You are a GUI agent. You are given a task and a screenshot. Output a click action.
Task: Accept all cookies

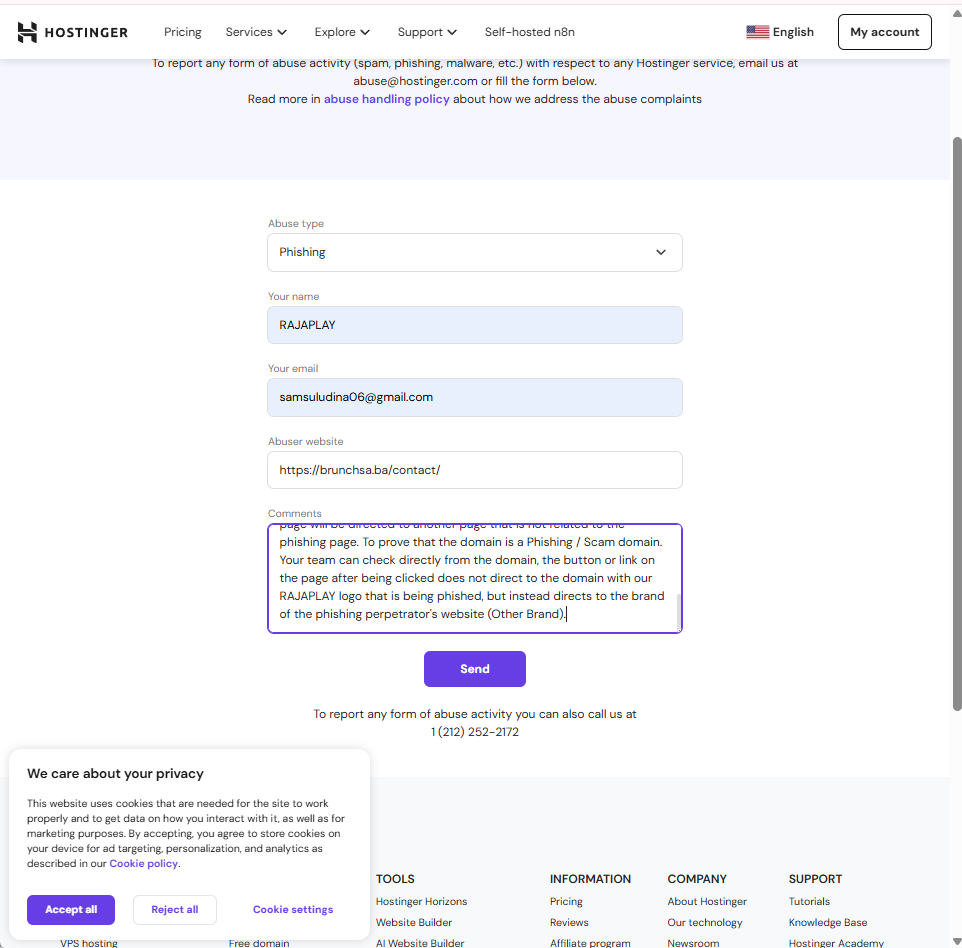tap(71, 910)
